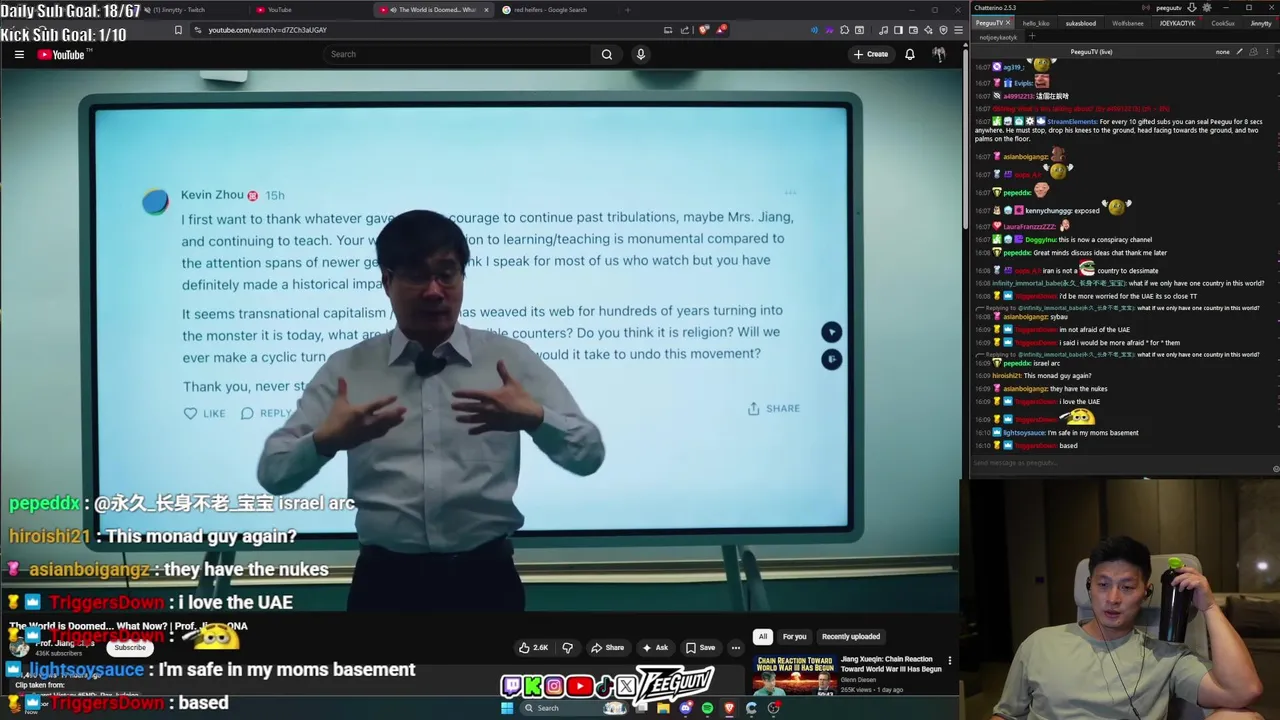This screenshot has height=720, width=1280.
Task: Like the video with thumbs up
Action: coord(533,647)
